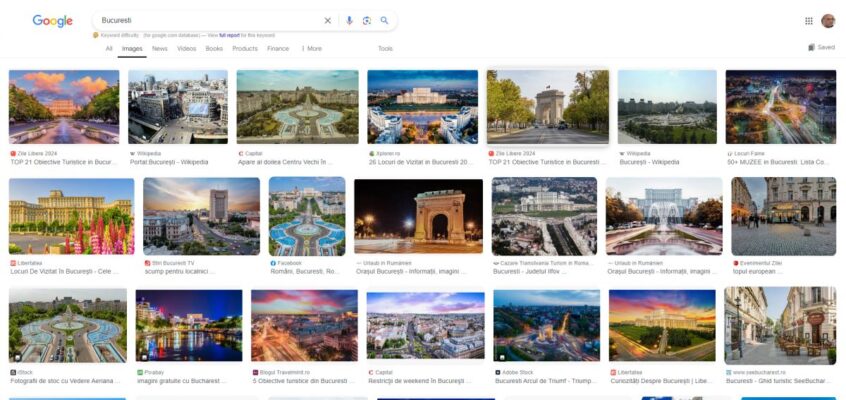Open the iStock aerial fountains thumbnail

point(67,325)
